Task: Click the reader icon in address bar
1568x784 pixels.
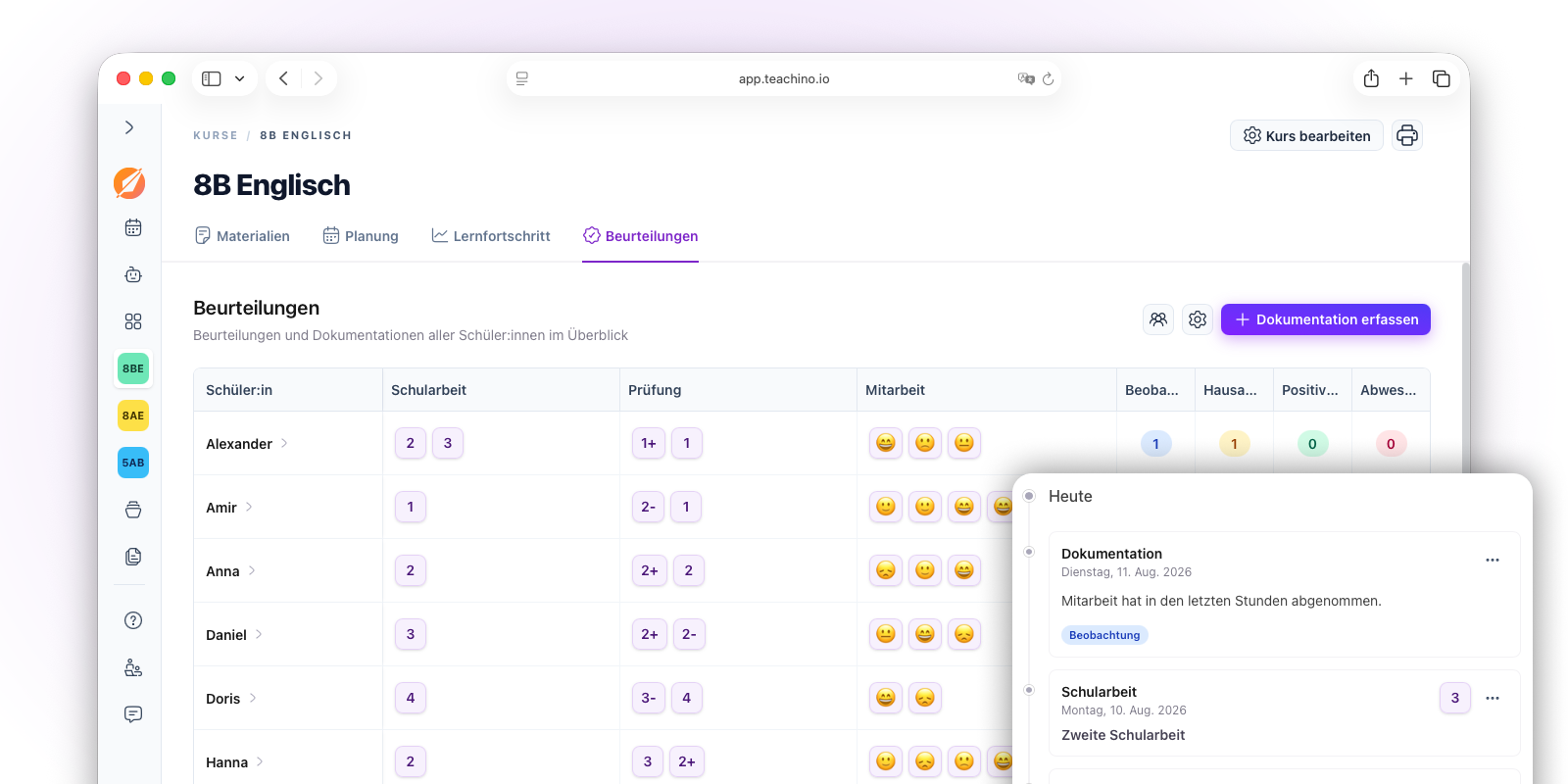Action: tap(522, 78)
